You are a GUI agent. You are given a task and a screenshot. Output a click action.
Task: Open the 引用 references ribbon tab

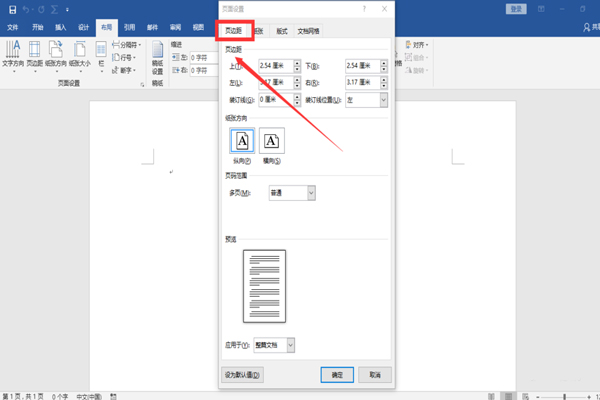pyautogui.click(x=129, y=28)
